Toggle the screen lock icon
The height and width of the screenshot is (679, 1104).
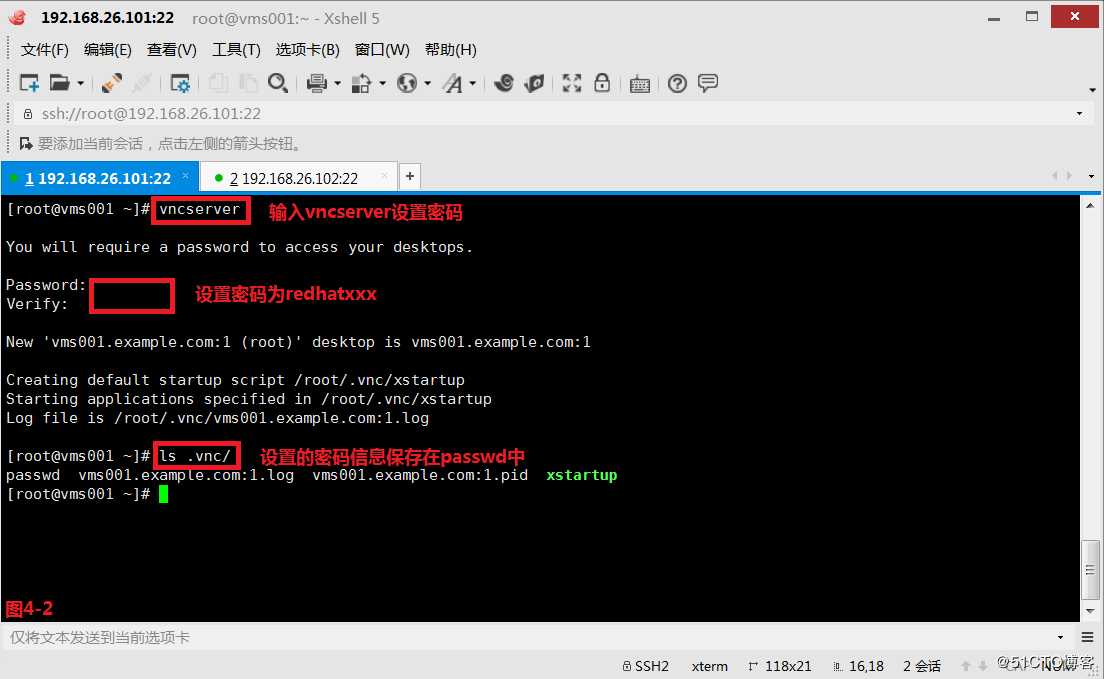pos(602,83)
